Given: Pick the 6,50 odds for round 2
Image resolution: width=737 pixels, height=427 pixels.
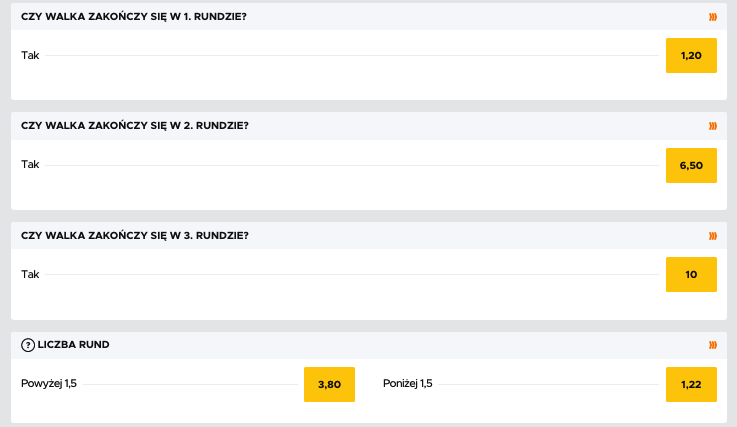Looking at the screenshot, I should (691, 165).
